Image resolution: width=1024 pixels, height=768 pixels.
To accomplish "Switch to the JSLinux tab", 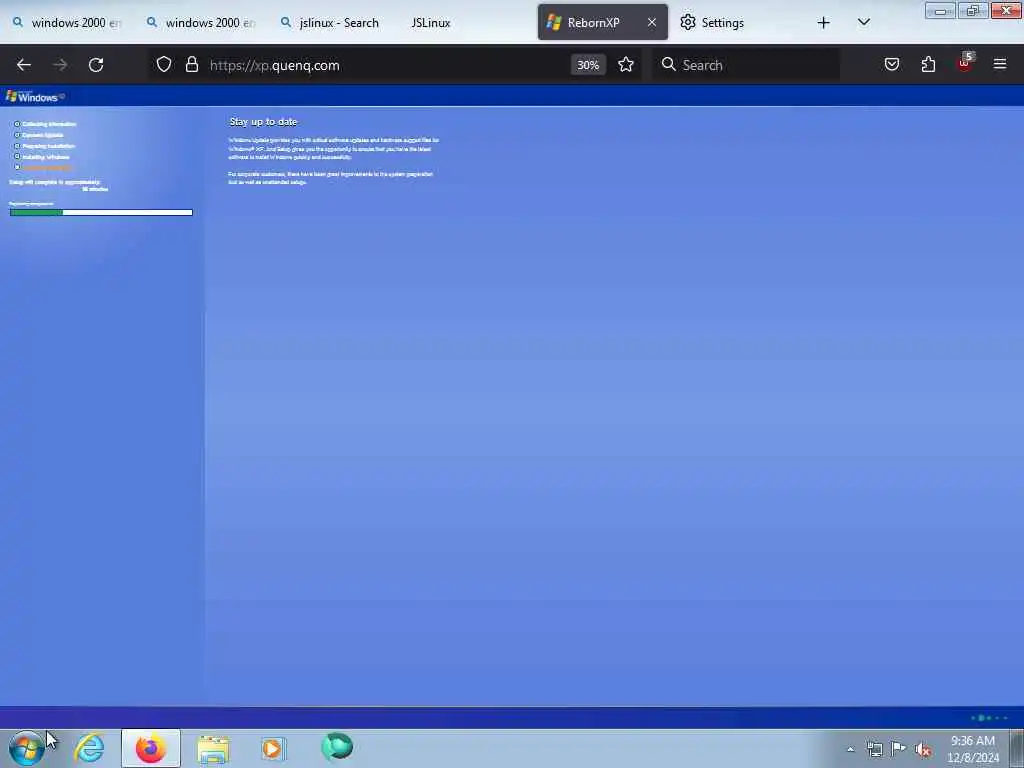I will pos(431,23).
